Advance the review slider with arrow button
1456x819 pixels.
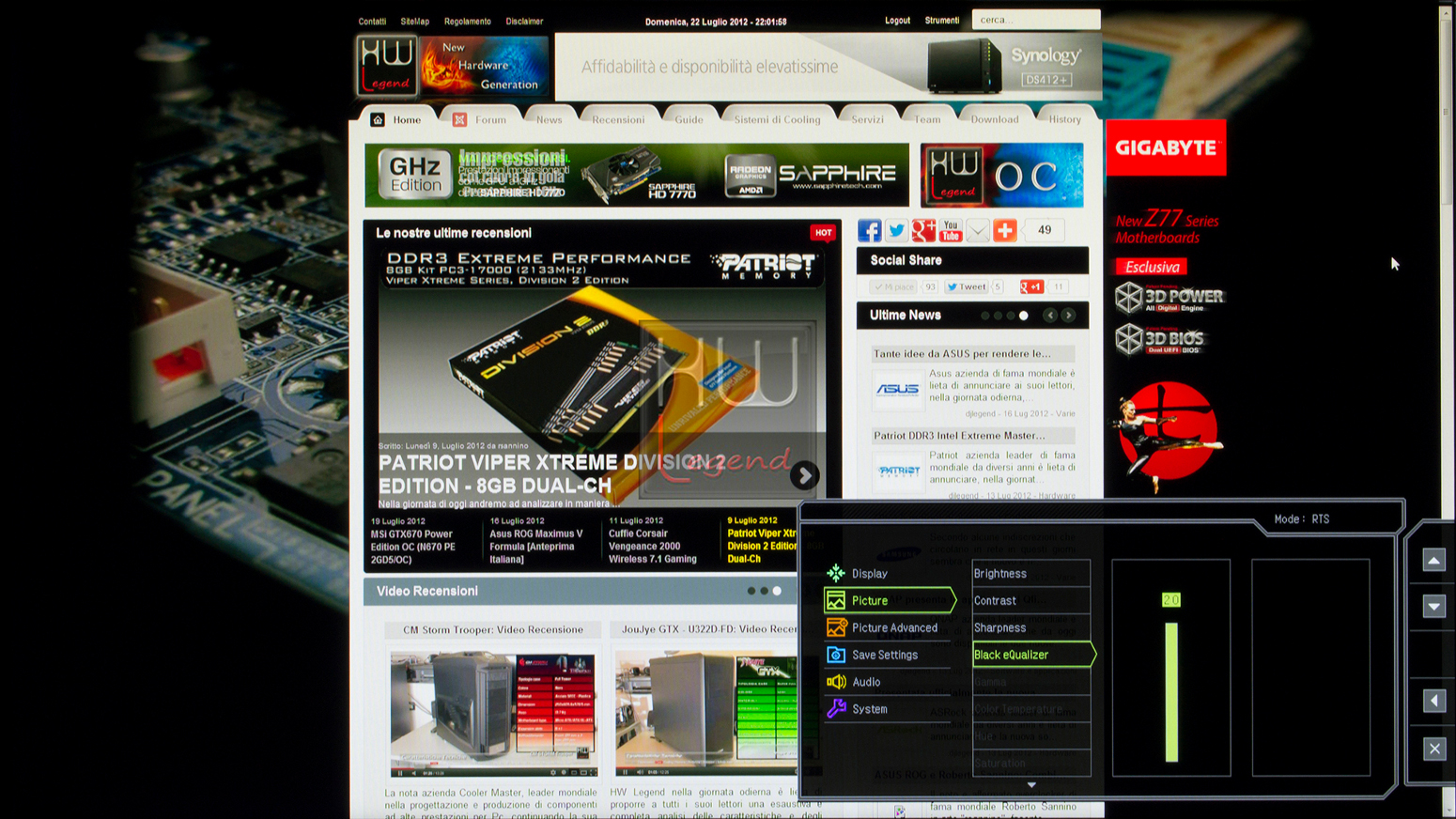click(803, 475)
